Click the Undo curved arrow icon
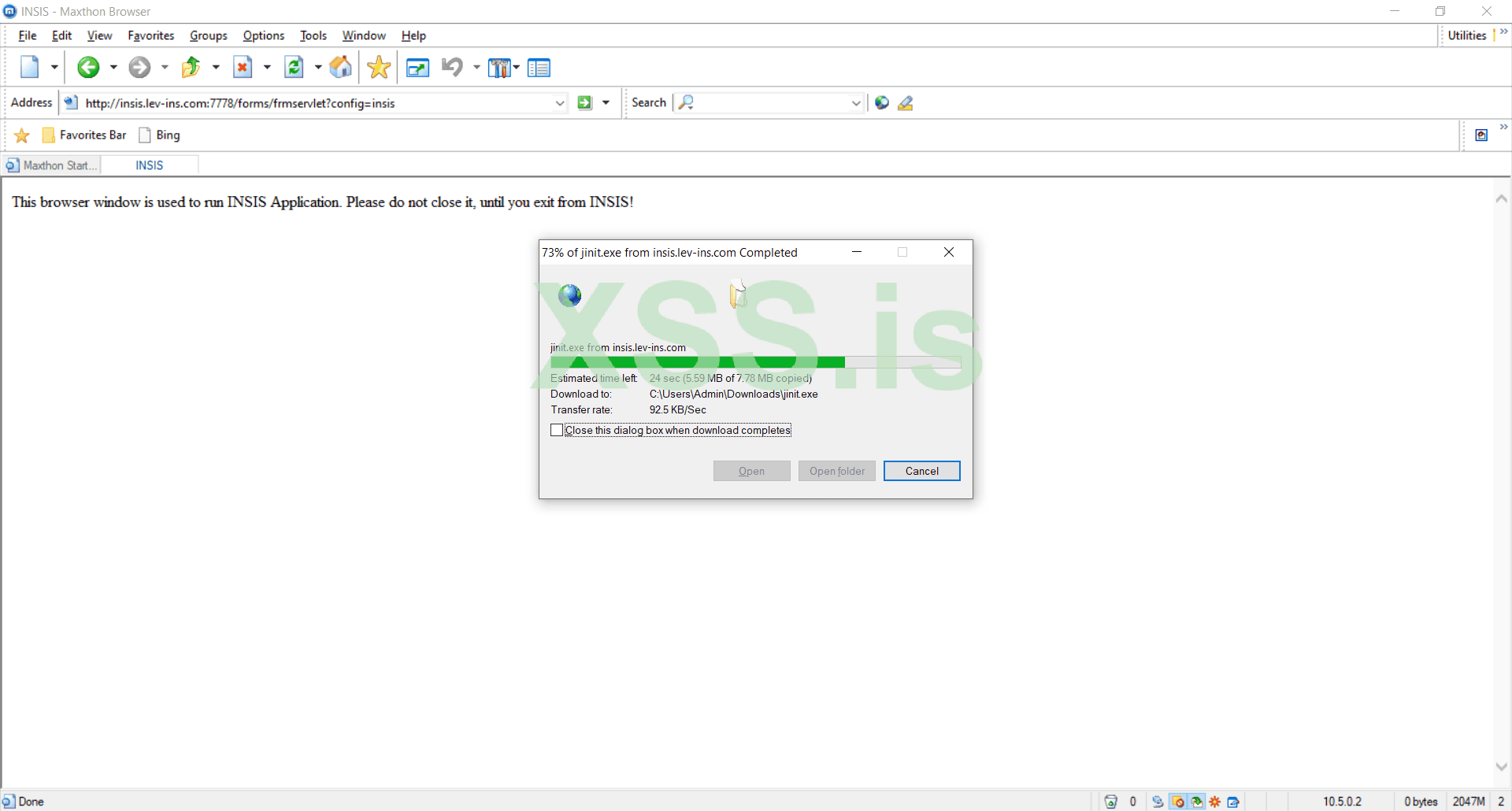1512x811 pixels. click(x=452, y=68)
